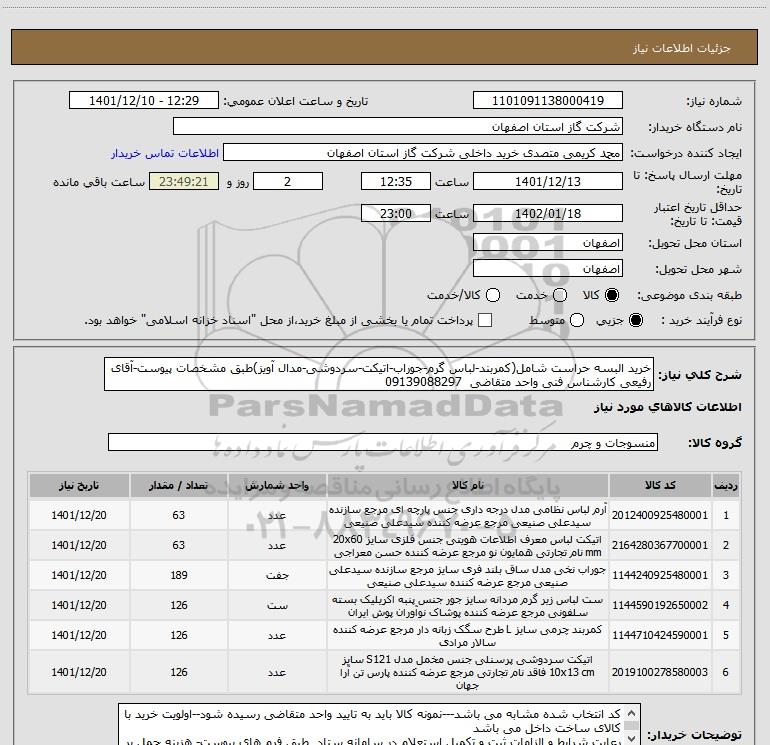Click the price validity date 1402/01/18

point(548,213)
